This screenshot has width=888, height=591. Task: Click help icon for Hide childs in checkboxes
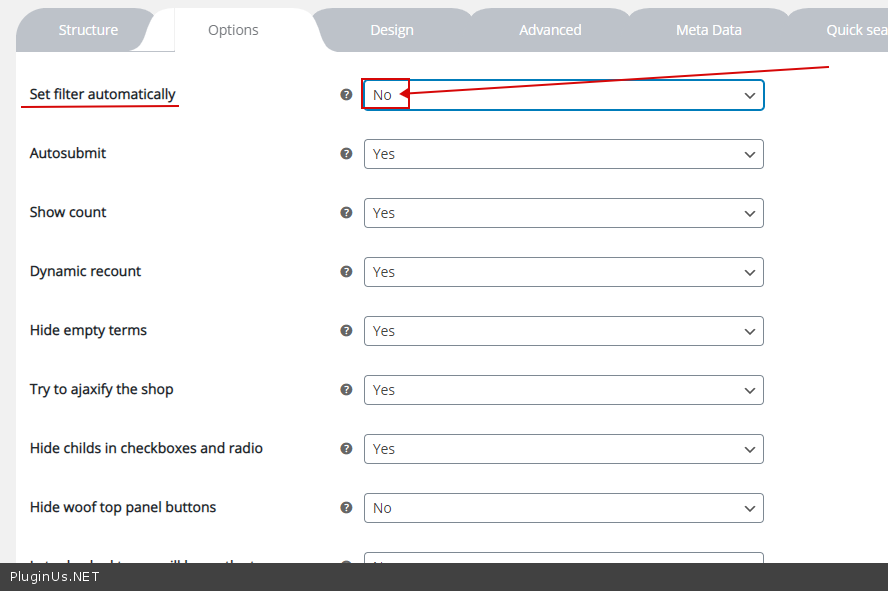(346, 449)
